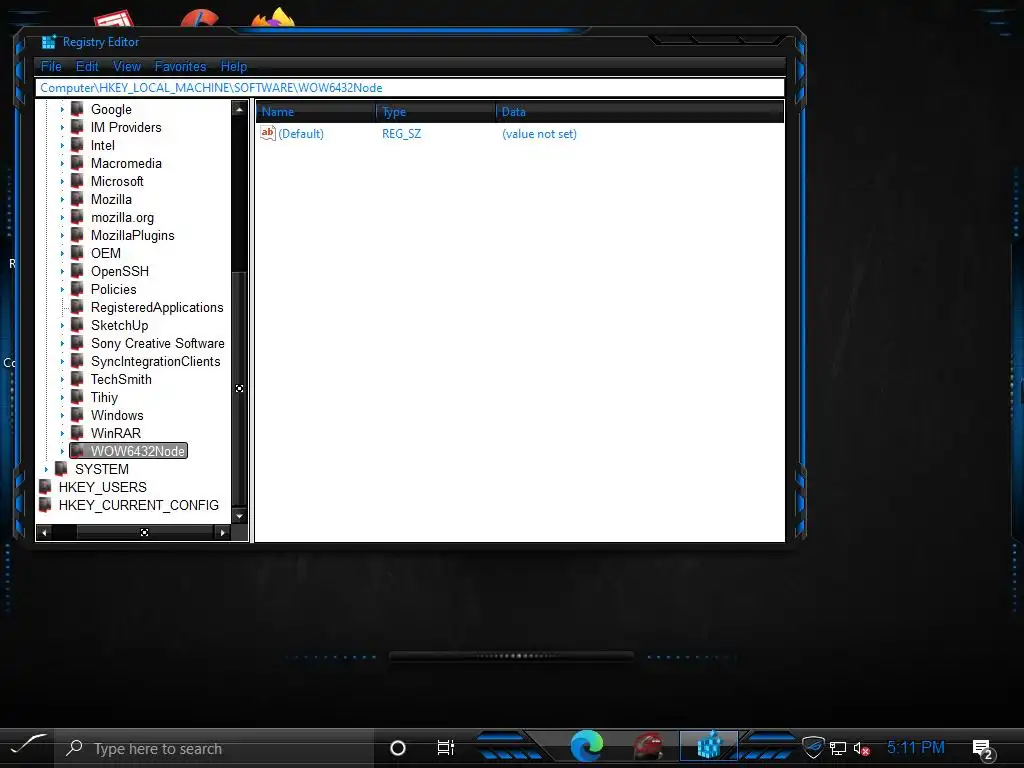
Task: Click the SketchUp key folder icon
Action: 77,325
